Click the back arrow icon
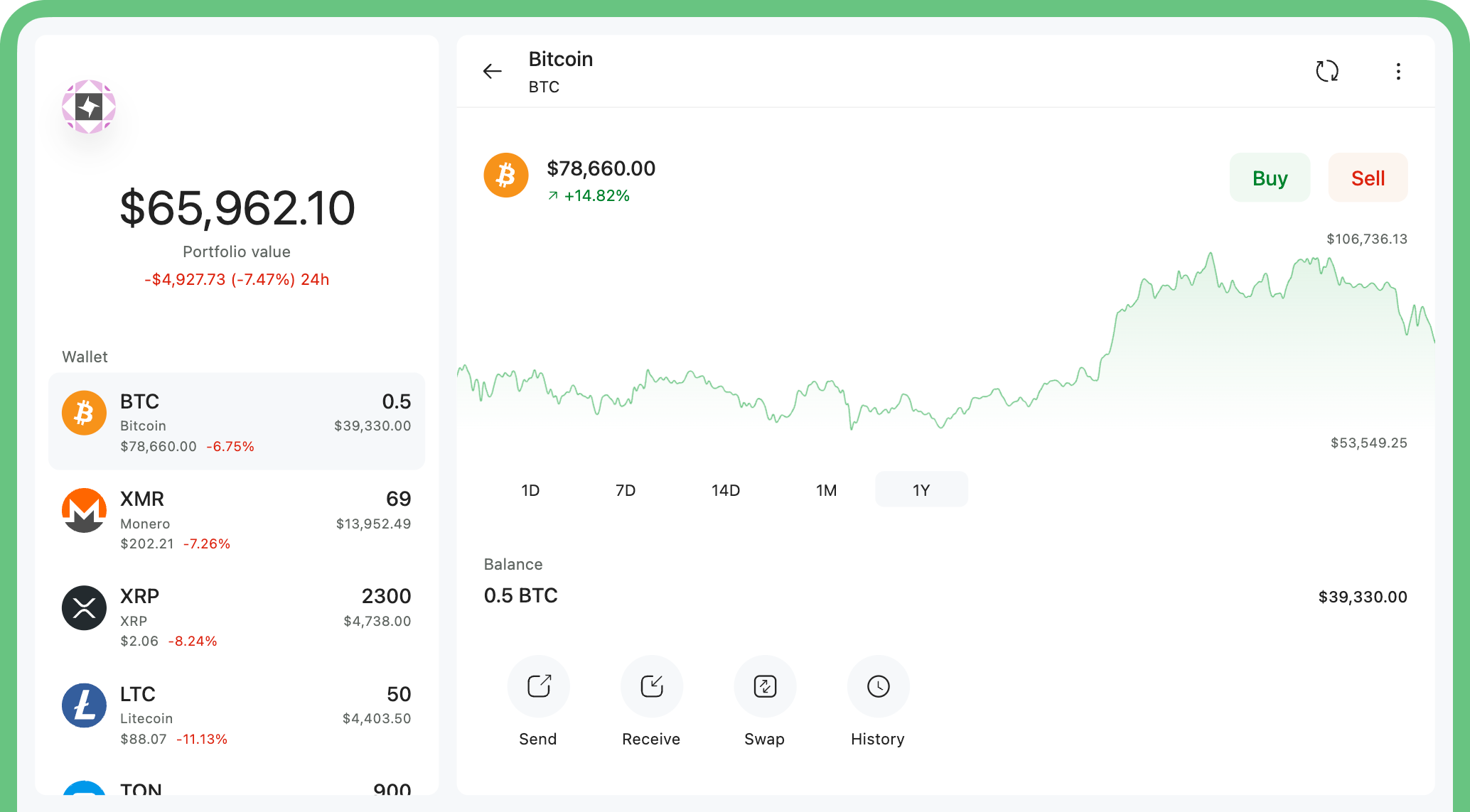1470x812 pixels. pos(492,71)
